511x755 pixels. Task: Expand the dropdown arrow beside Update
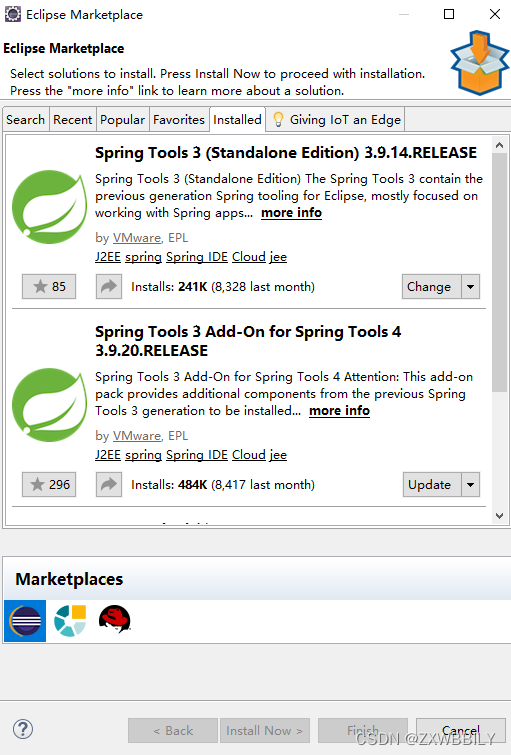point(471,484)
